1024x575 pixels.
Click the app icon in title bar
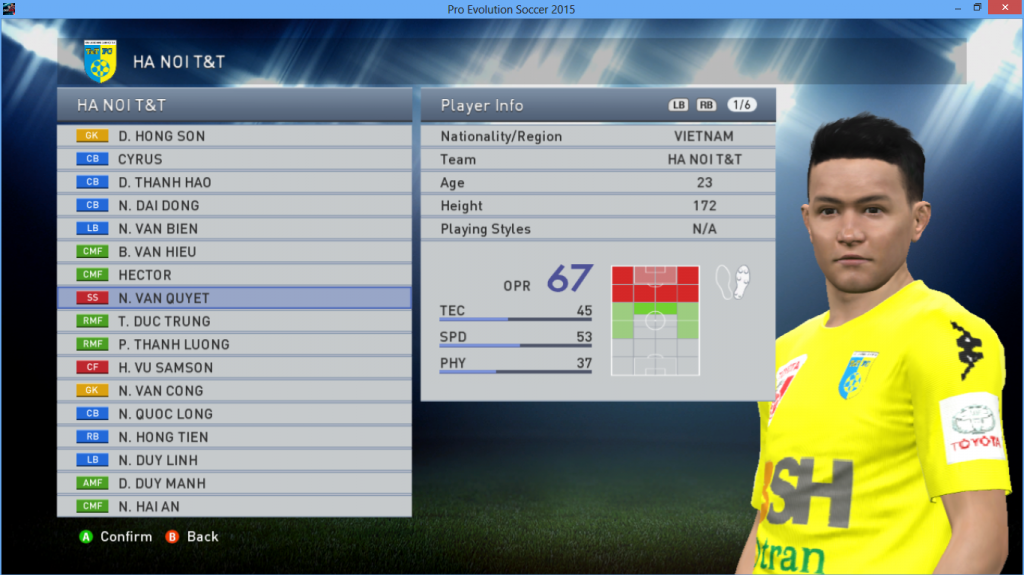pyautogui.click(x=9, y=8)
